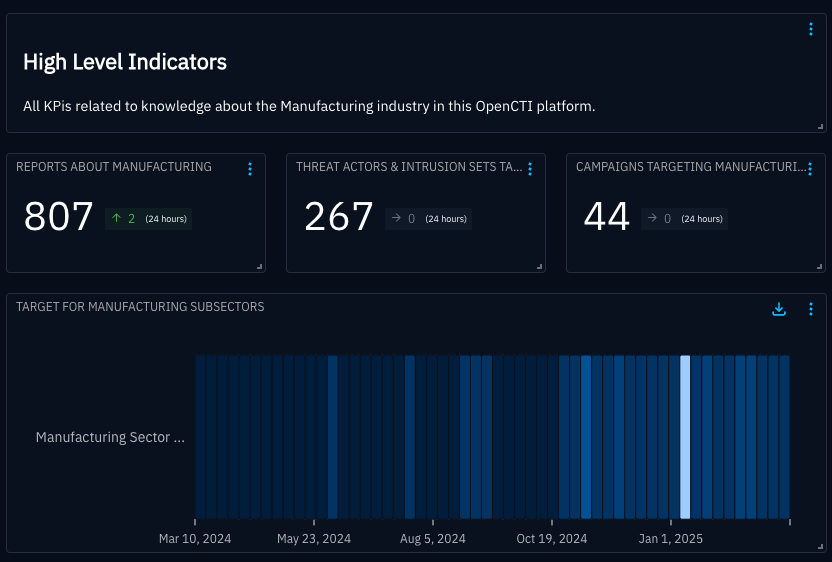Click resize handle of Manufacturing Subsectors heatmap widget
The image size is (832, 562).
(x=820, y=546)
